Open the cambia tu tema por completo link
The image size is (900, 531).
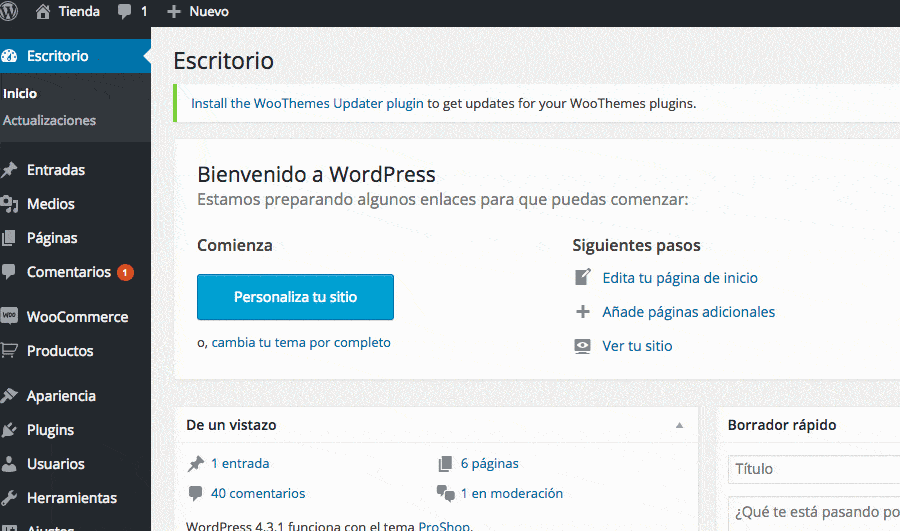(301, 343)
